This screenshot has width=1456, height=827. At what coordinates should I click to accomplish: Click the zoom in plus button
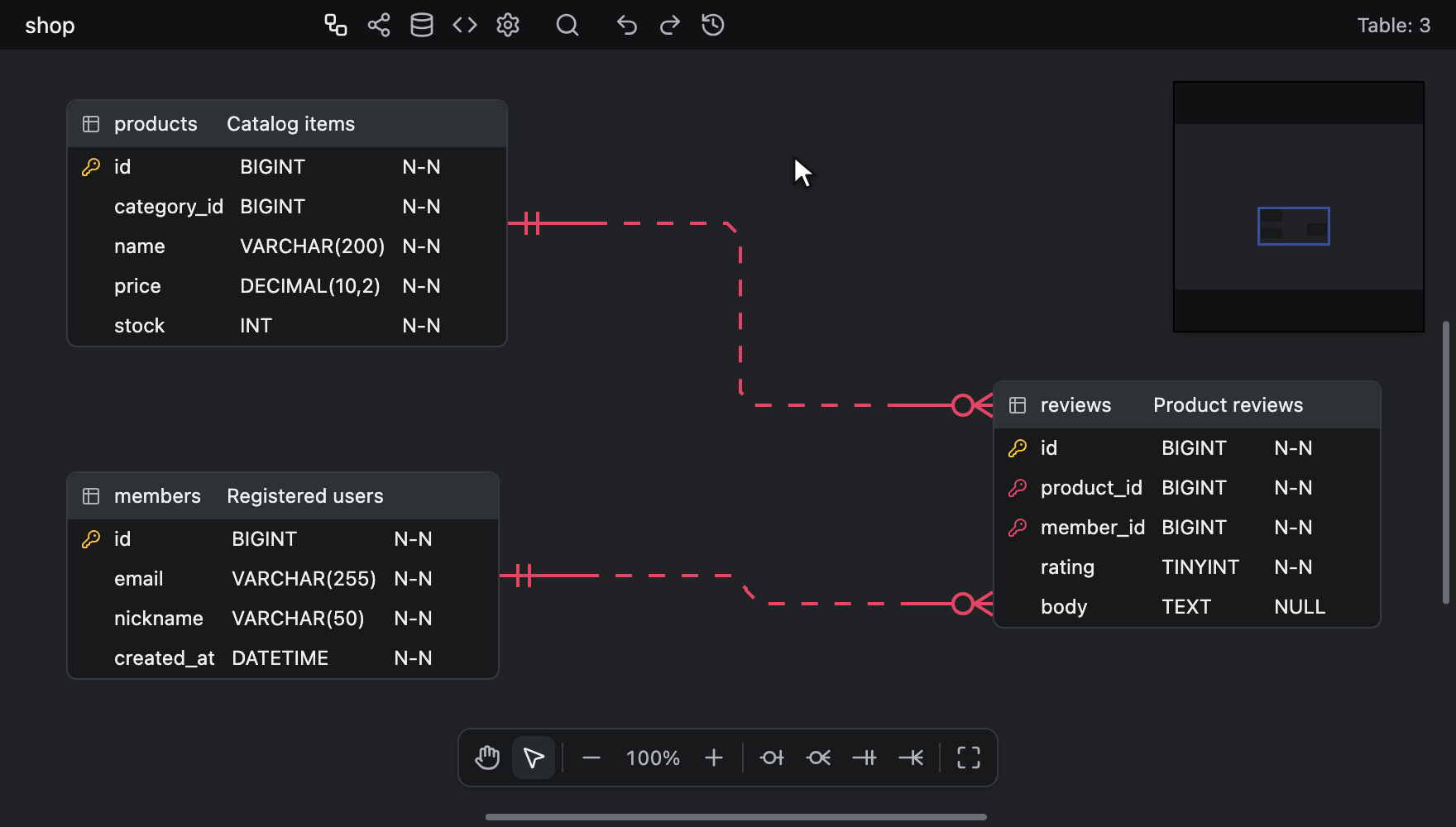click(714, 758)
